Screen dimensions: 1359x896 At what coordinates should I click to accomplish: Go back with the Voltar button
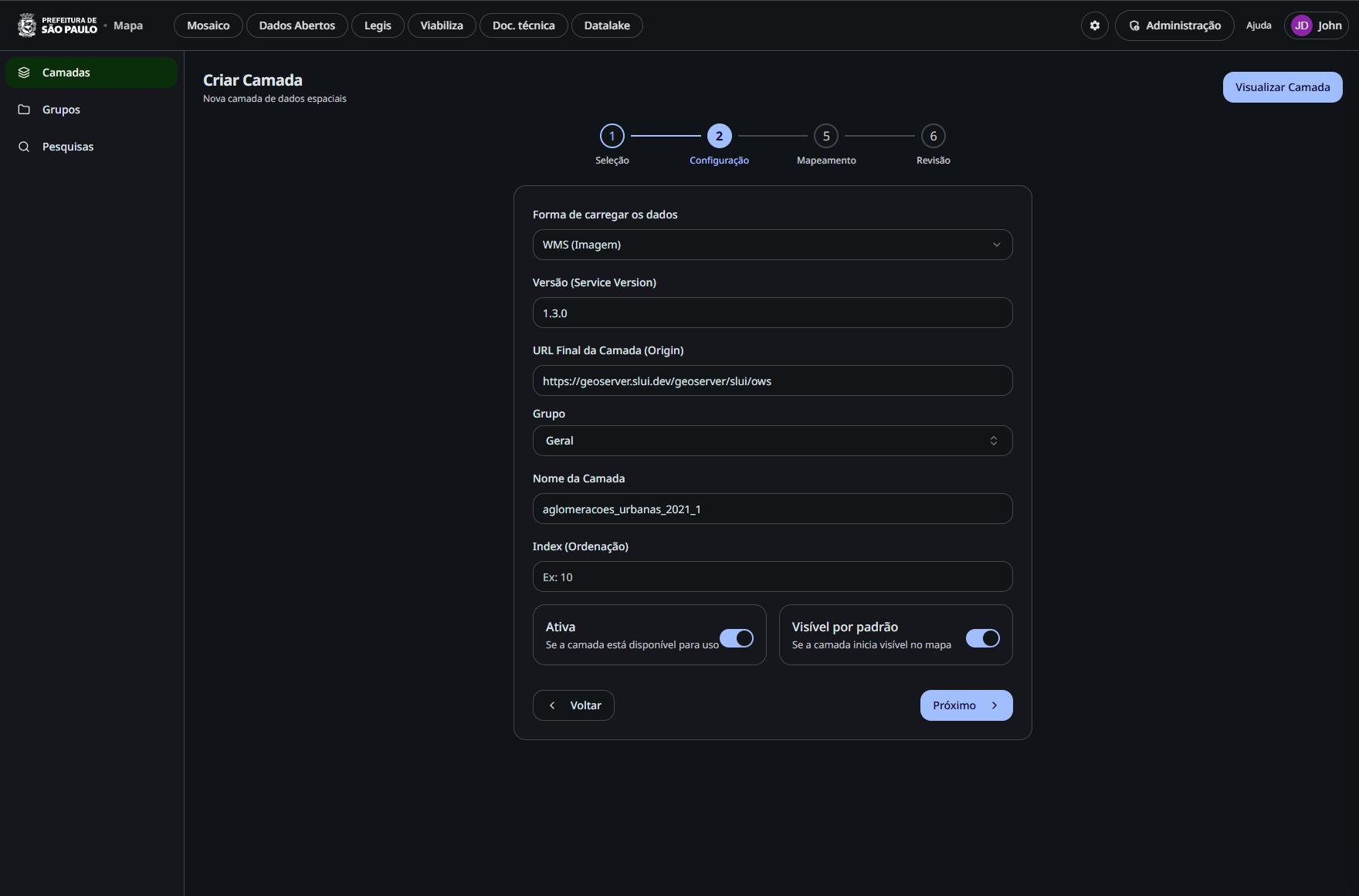[574, 705]
